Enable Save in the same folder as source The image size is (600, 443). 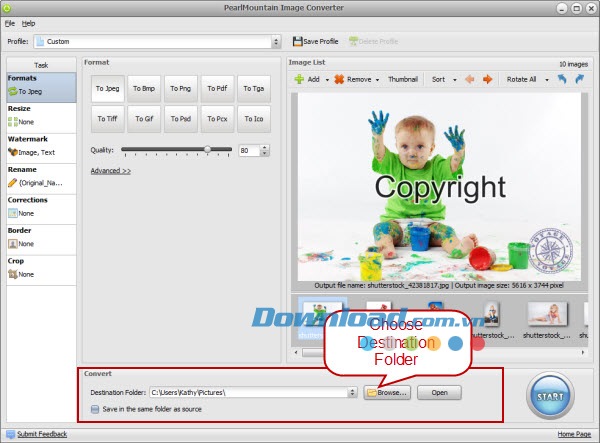tap(95, 409)
